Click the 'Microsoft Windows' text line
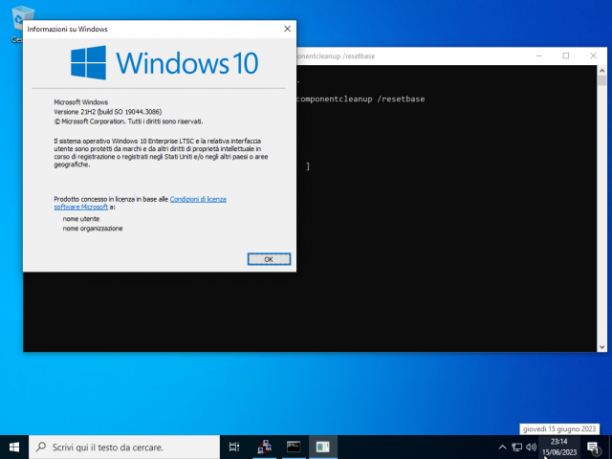 (81, 102)
